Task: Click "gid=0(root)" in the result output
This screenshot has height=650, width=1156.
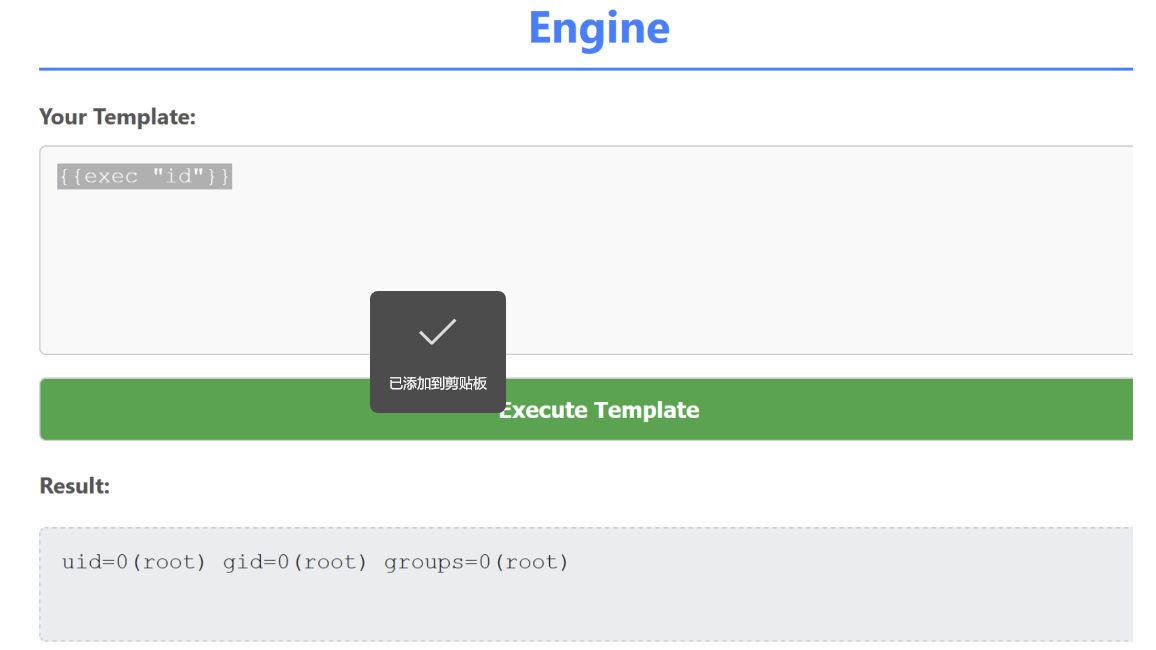Action: click(x=294, y=562)
